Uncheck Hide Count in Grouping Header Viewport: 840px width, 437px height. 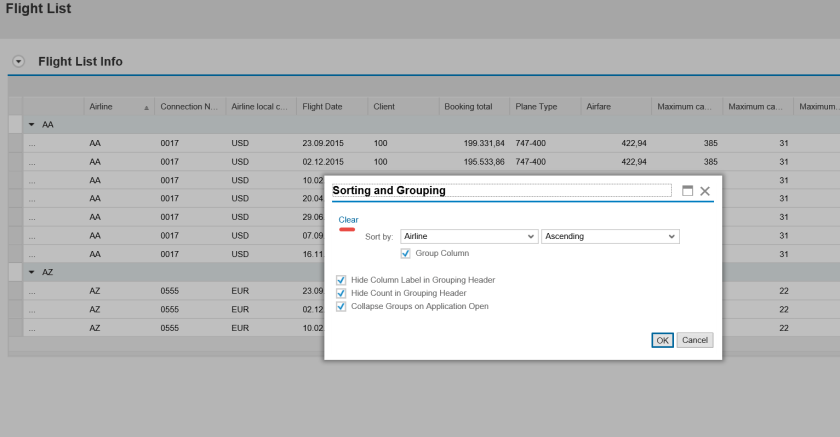pyautogui.click(x=343, y=293)
